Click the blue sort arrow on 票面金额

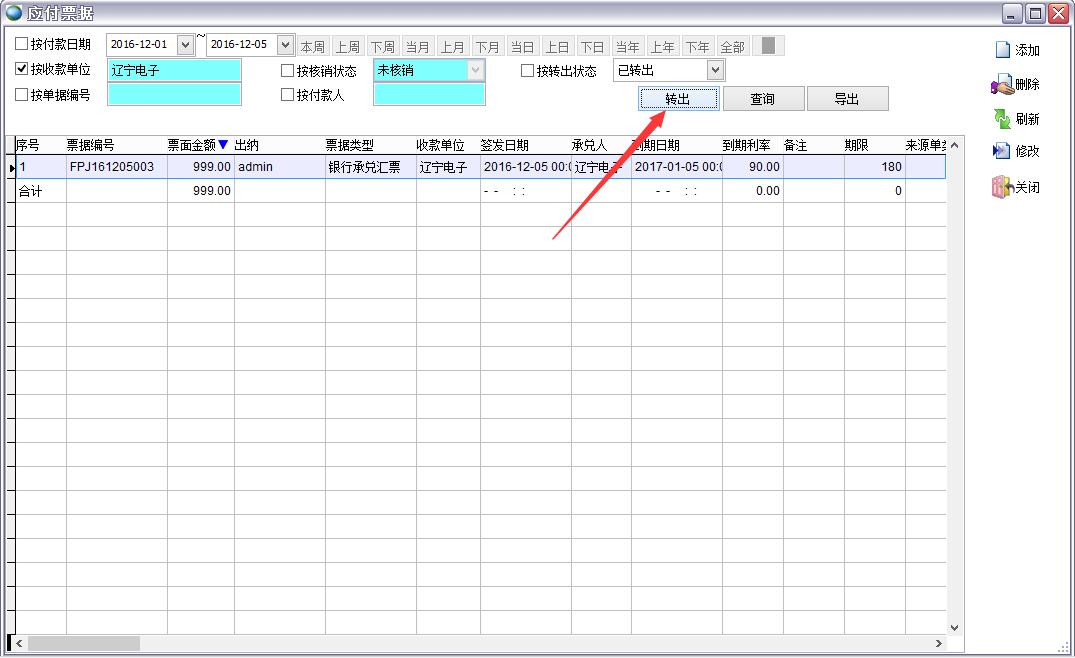coord(223,145)
